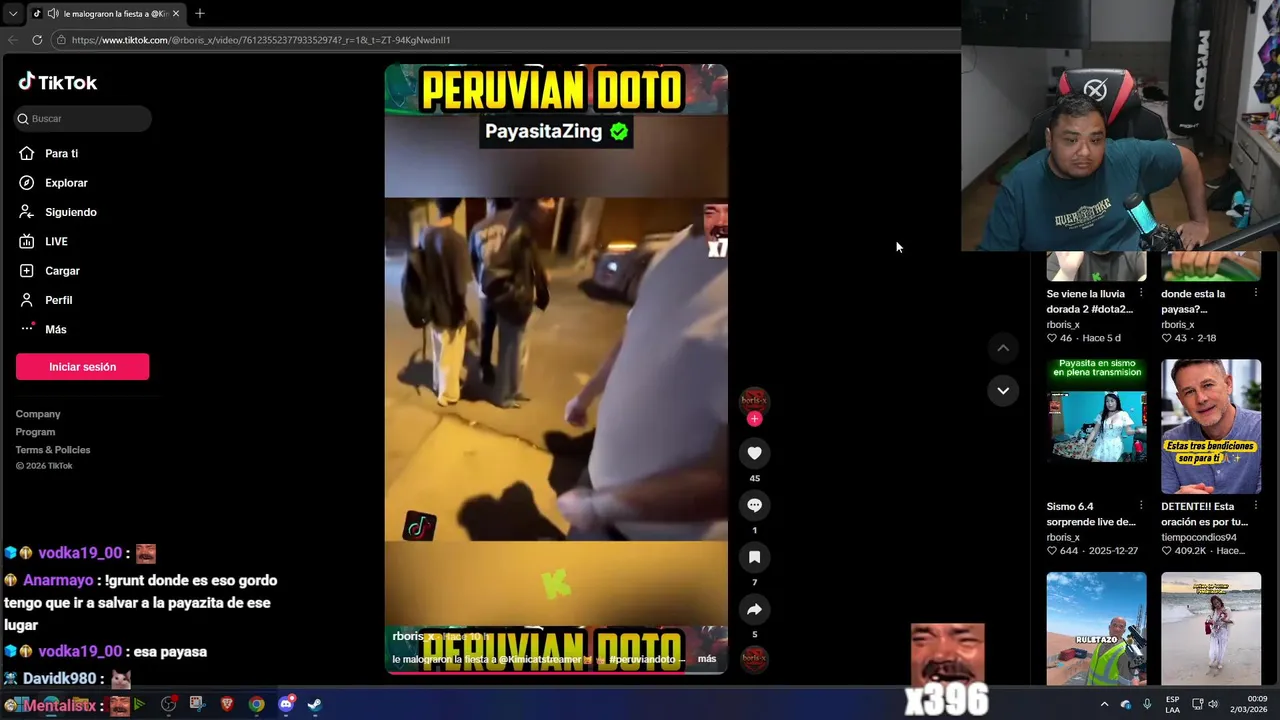Image resolution: width=1280 pixels, height=720 pixels.
Task: Close the TikTok browser tab
Action: (176, 13)
